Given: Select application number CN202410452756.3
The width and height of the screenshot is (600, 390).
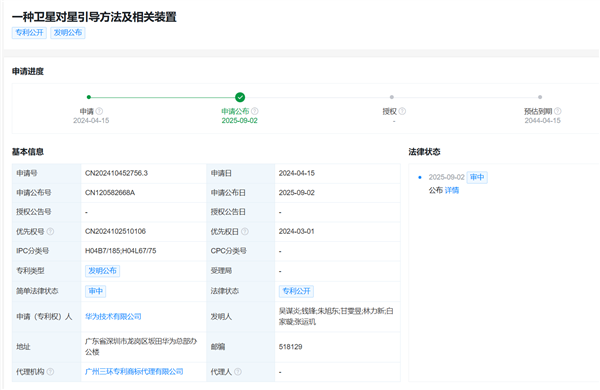Looking at the screenshot, I should pos(116,173).
